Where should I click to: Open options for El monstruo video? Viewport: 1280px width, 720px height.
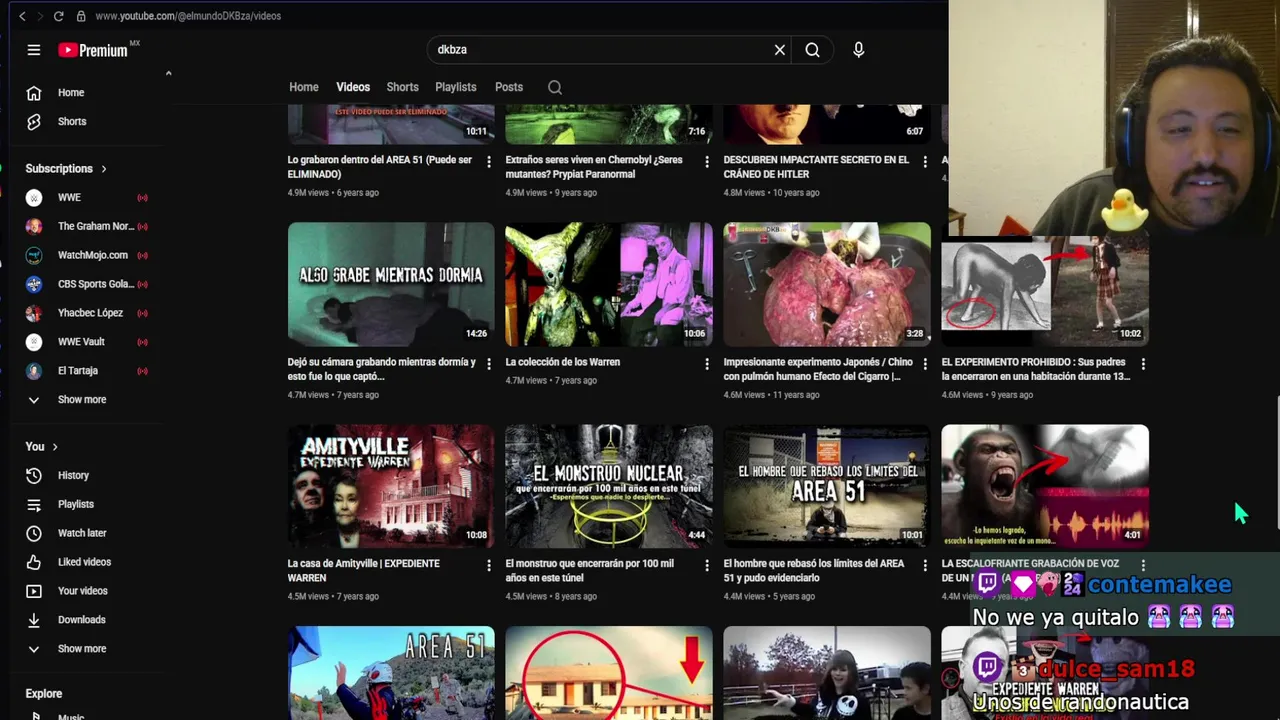(x=707, y=565)
